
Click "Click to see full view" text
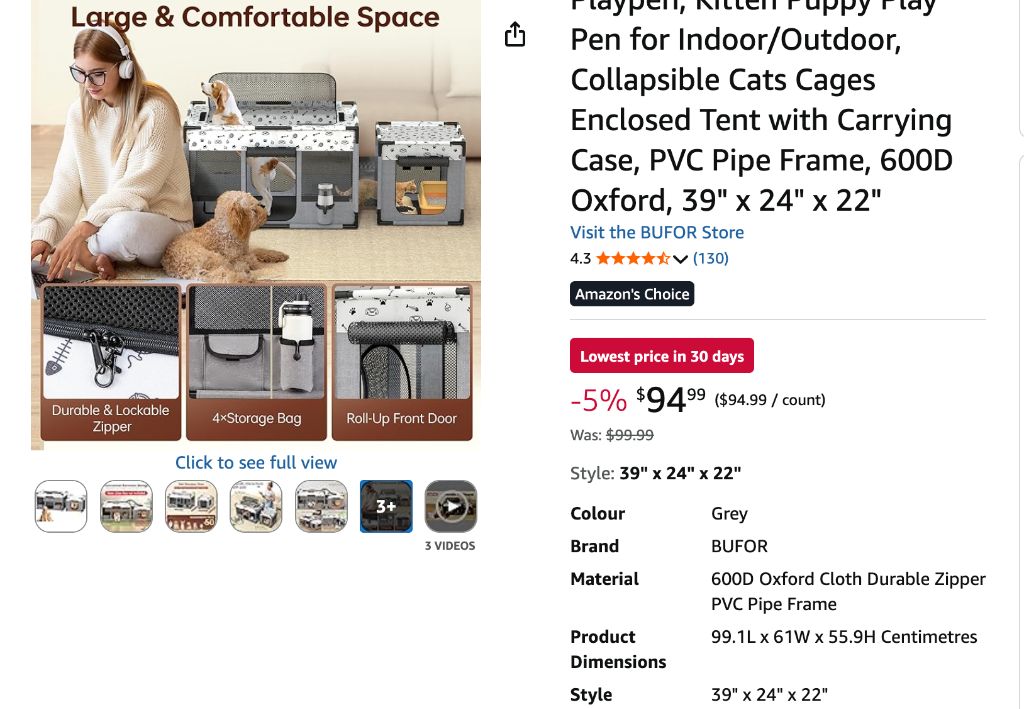[256, 462]
